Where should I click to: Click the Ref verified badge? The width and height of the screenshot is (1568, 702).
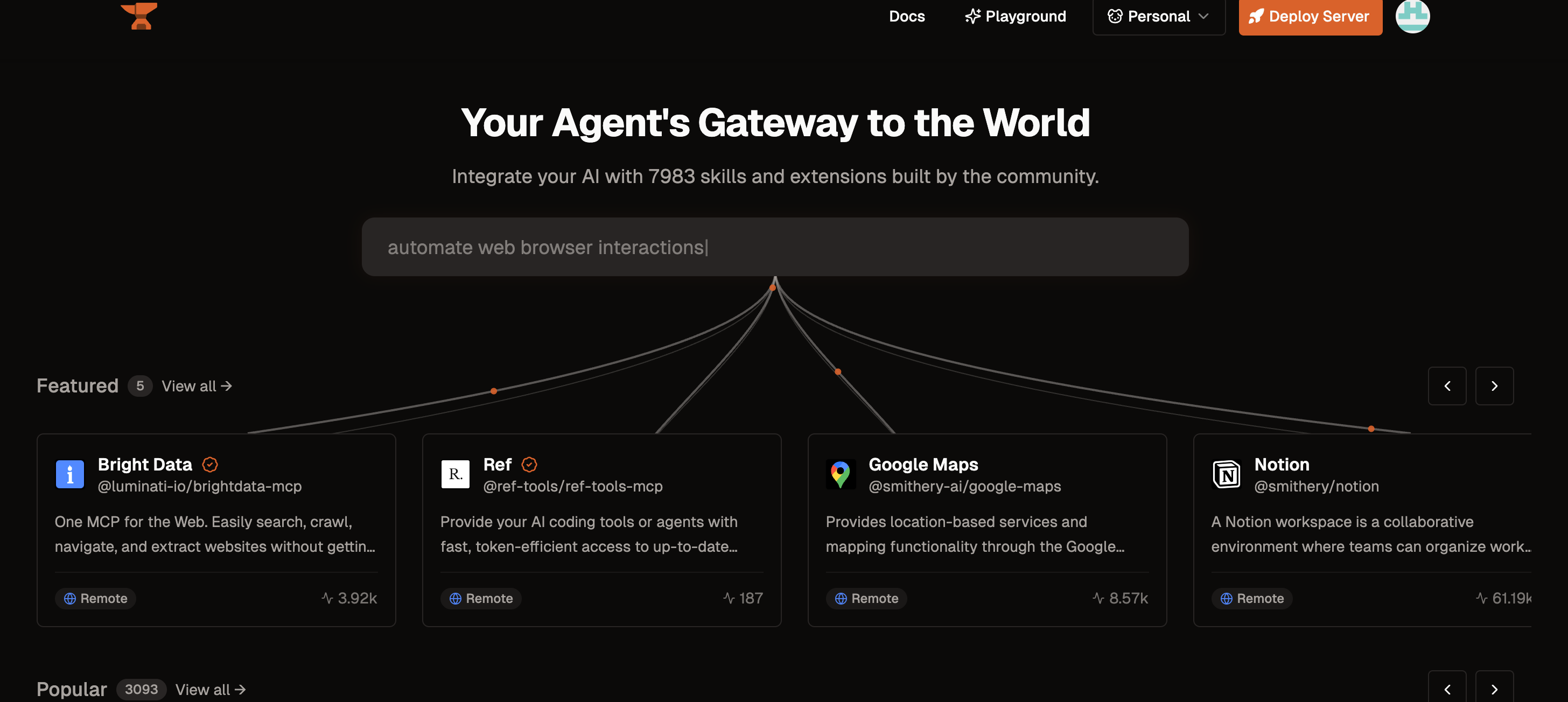[x=529, y=465]
